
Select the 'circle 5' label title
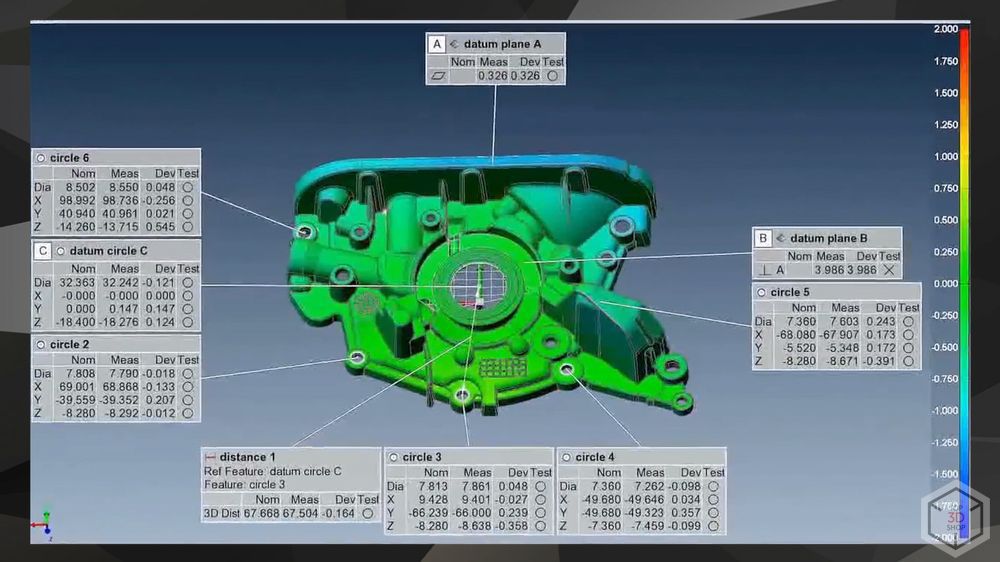[x=790, y=292]
